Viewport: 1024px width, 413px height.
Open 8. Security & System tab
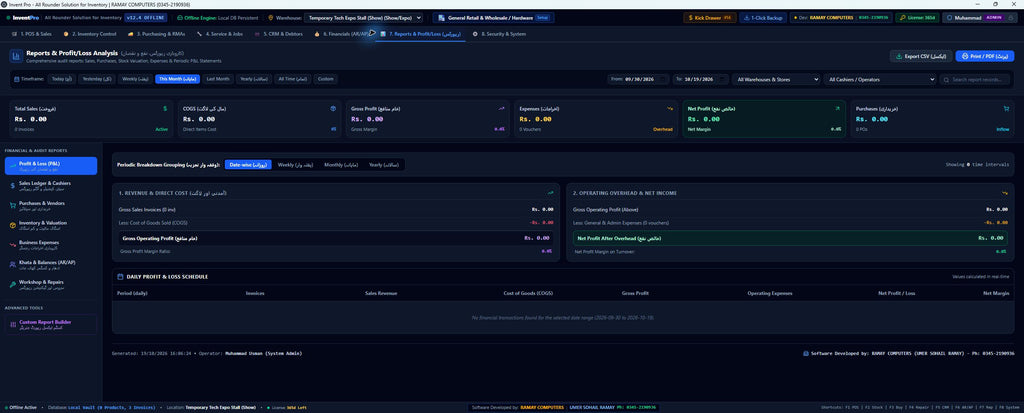500,33
